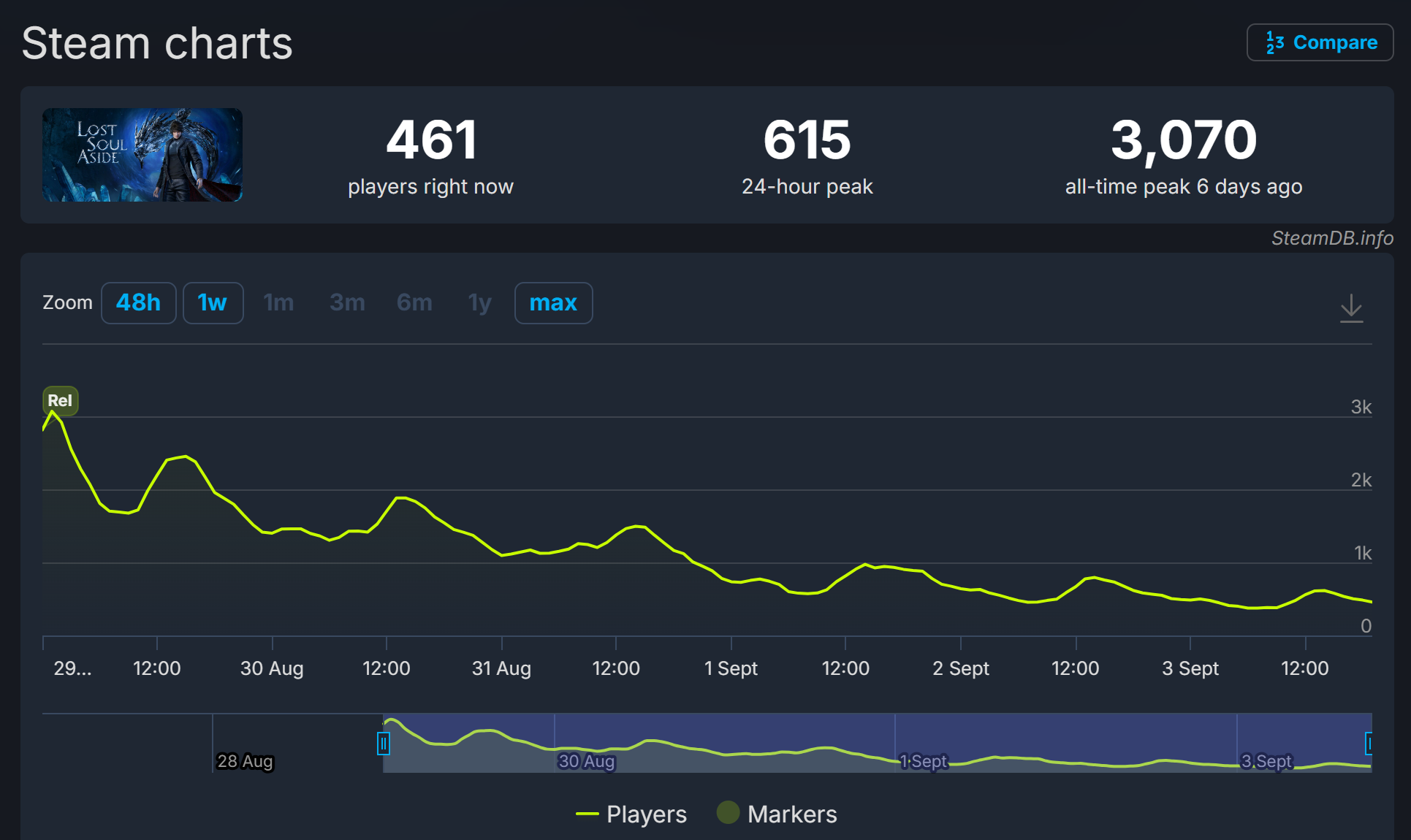Toggle the Players series in legend
The image size is (1411, 840).
pos(646,814)
